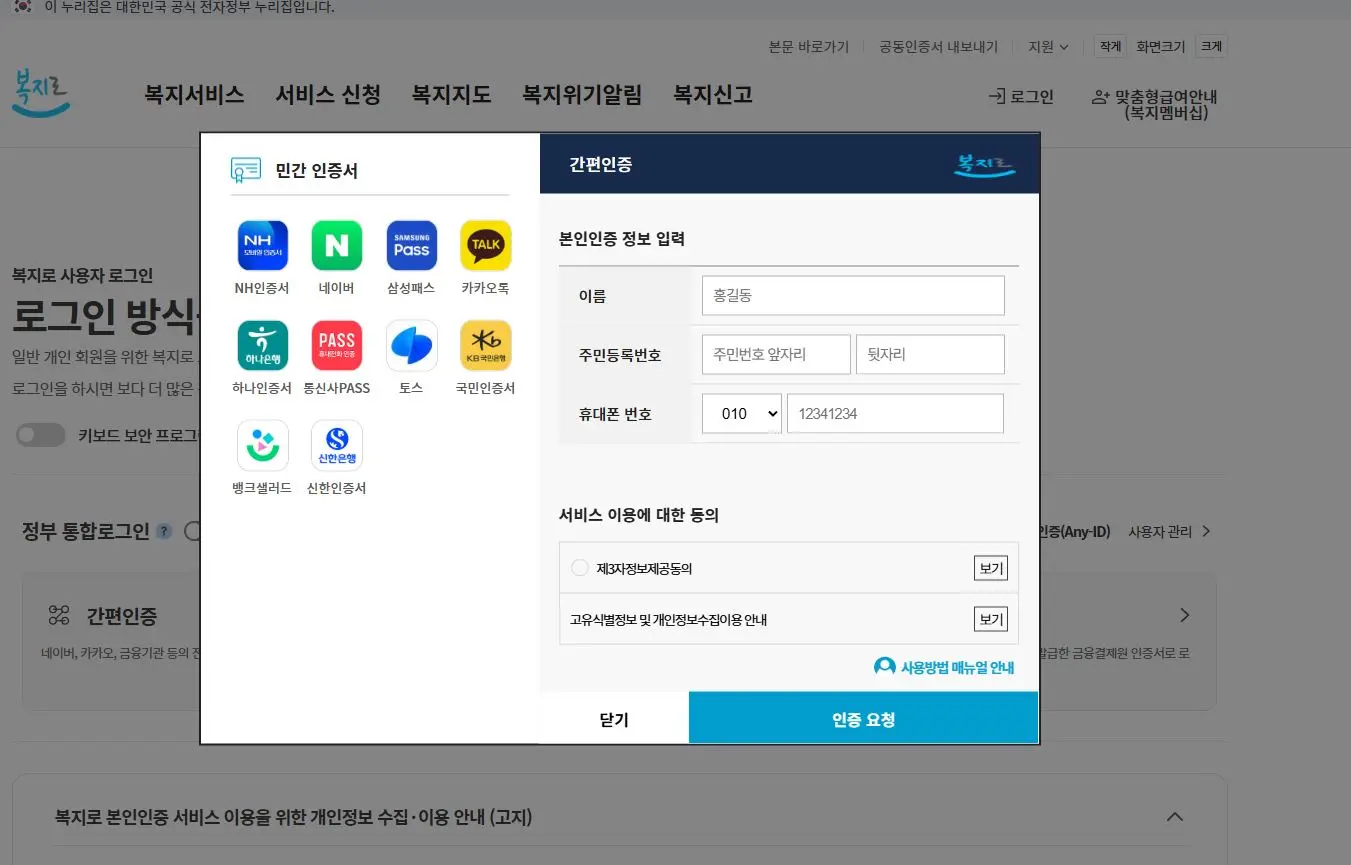Open the 복지지도 menu
Image resolution: width=1351 pixels, height=865 pixels.
click(x=451, y=94)
